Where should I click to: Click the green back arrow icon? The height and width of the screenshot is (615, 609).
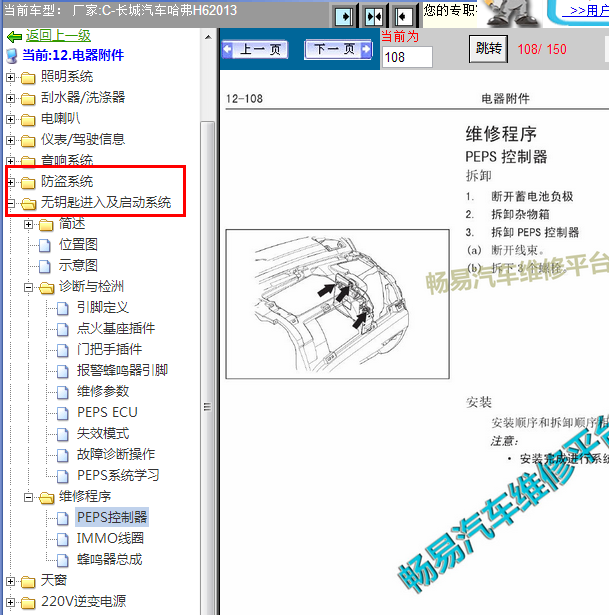pyautogui.click(x=15, y=36)
